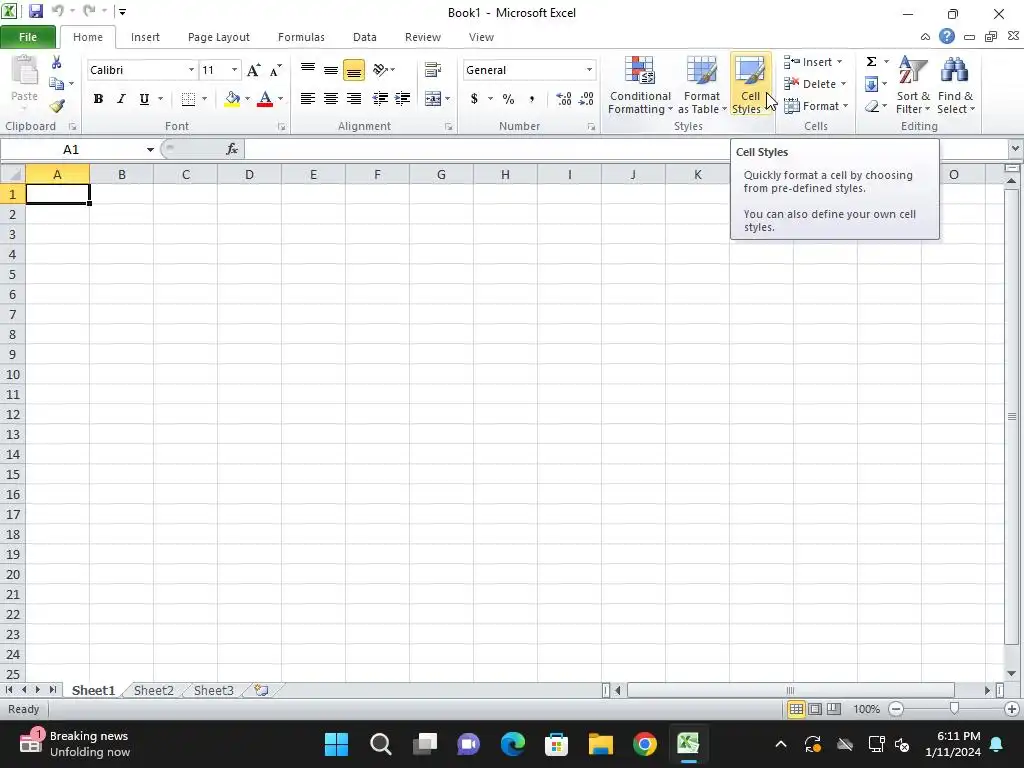This screenshot has height=768, width=1024.
Task: Click the Cut scissors icon
Action: pyautogui.click(x=57, y=63)
